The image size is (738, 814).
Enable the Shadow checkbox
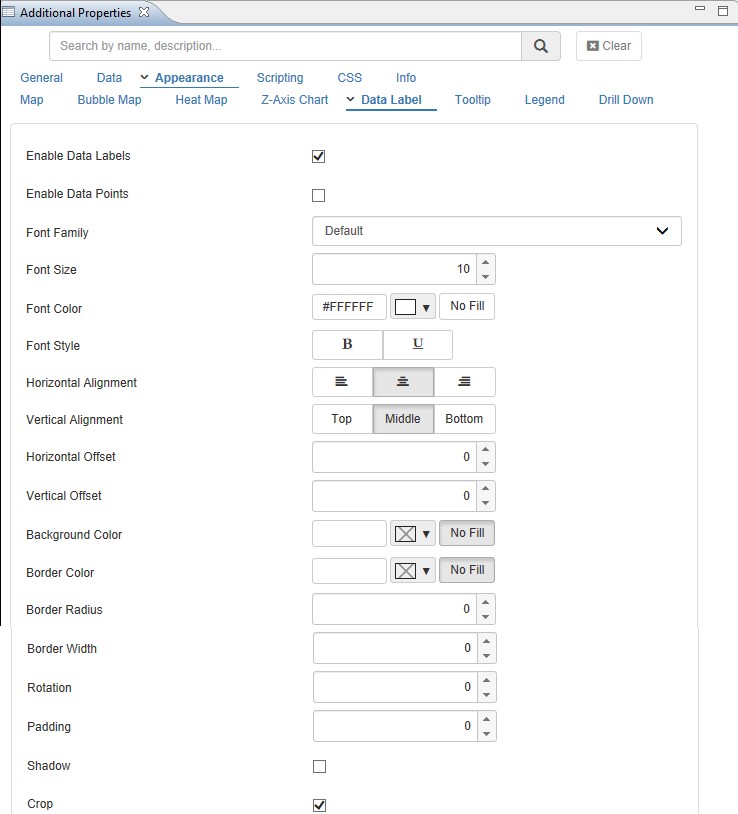319,767
